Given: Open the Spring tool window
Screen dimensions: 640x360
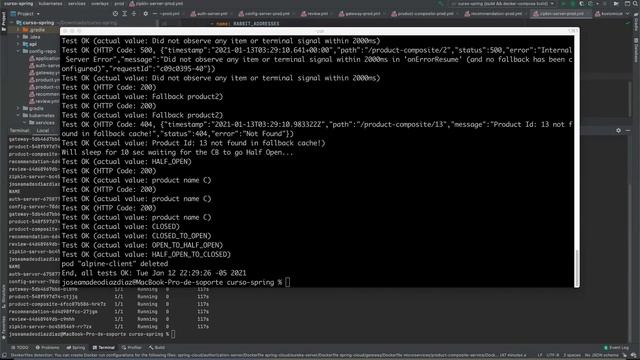Looking at the screenshot, I should tap(76, 348).
